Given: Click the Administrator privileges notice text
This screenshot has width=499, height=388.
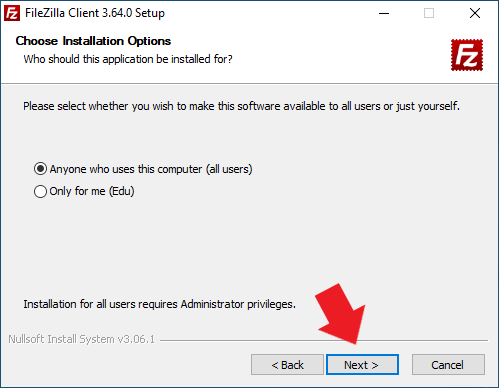Looking at the screenshot, I should 159,304.
